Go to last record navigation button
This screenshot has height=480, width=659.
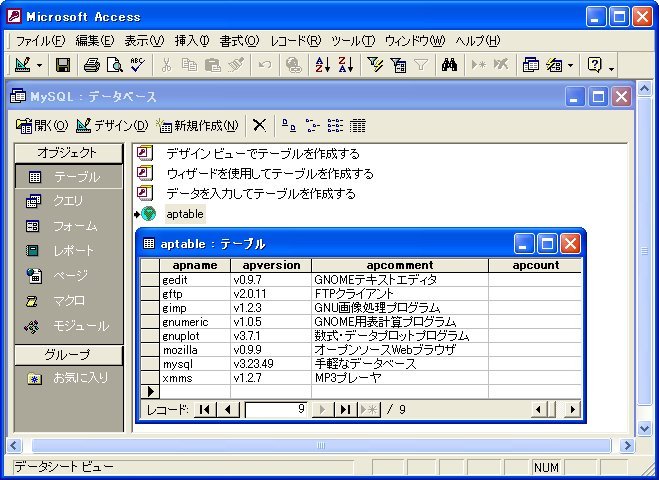(x=345, y=409)
